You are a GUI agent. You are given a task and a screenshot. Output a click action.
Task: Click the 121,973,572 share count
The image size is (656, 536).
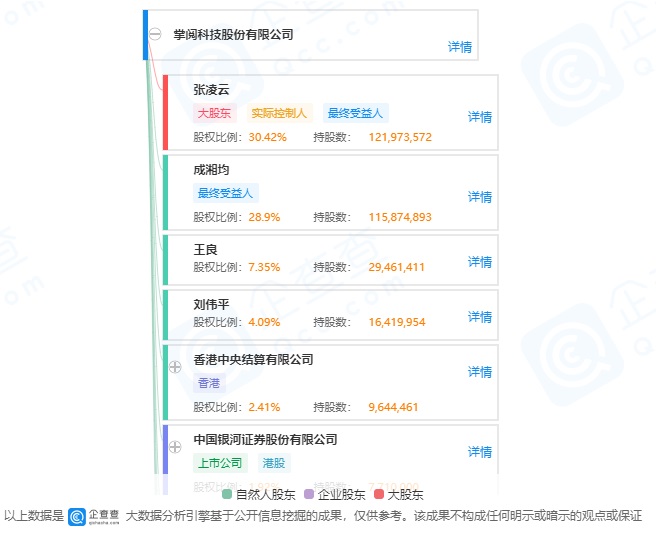coord(400,137)
